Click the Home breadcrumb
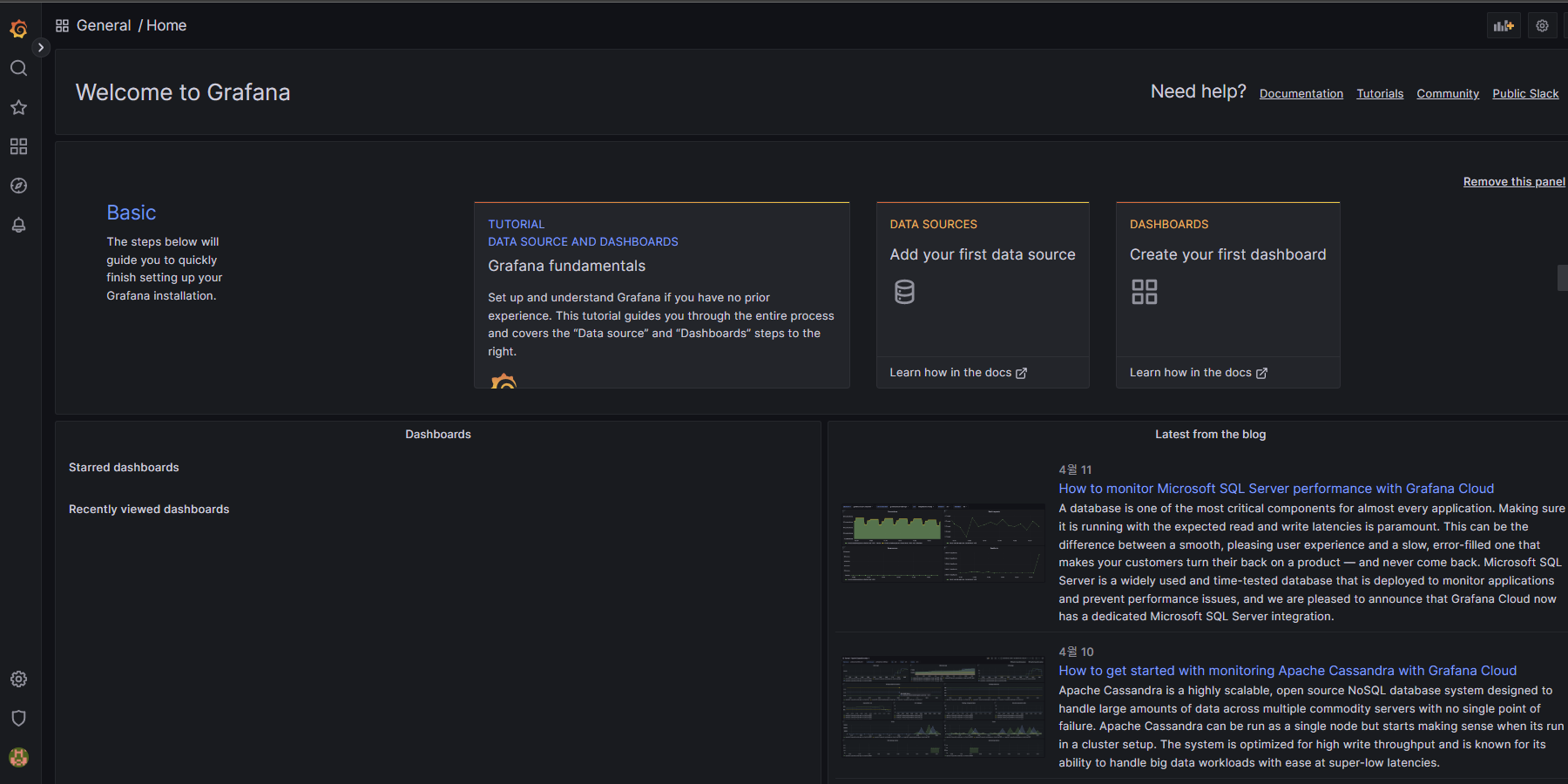Image resolution: width=1568 pixels, height=784 pixels. (166, 25)
